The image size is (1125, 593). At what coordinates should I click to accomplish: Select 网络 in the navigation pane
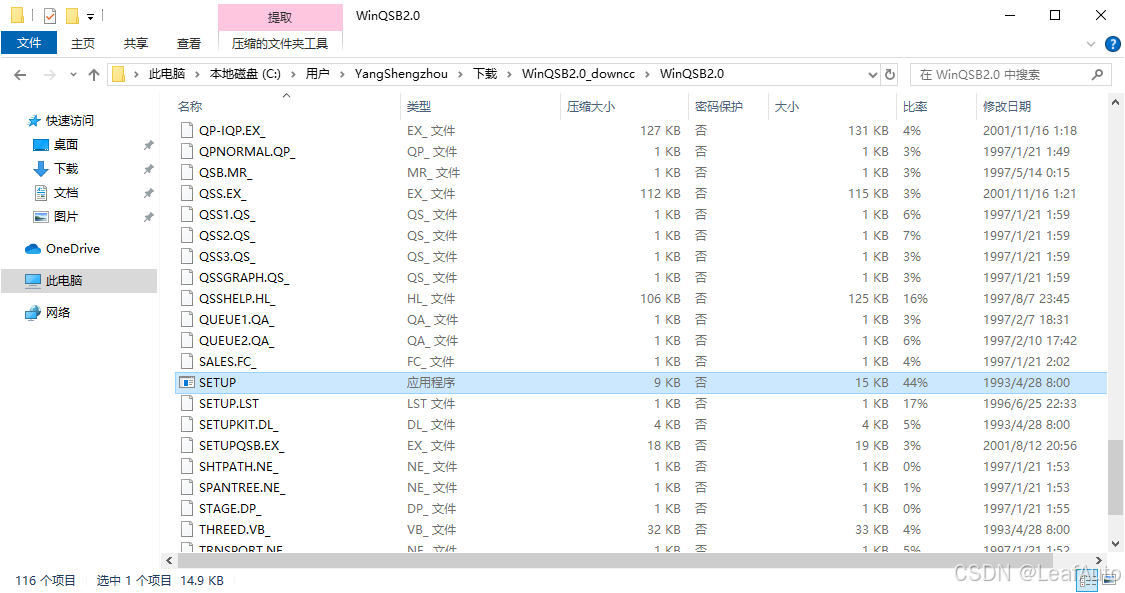pyautogui.click(x=57, y=313)
